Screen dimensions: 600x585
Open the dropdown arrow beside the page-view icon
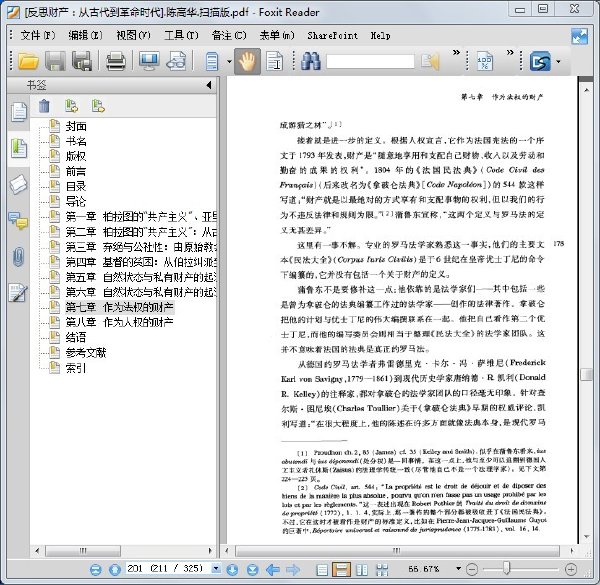click(x=229, y=62)
